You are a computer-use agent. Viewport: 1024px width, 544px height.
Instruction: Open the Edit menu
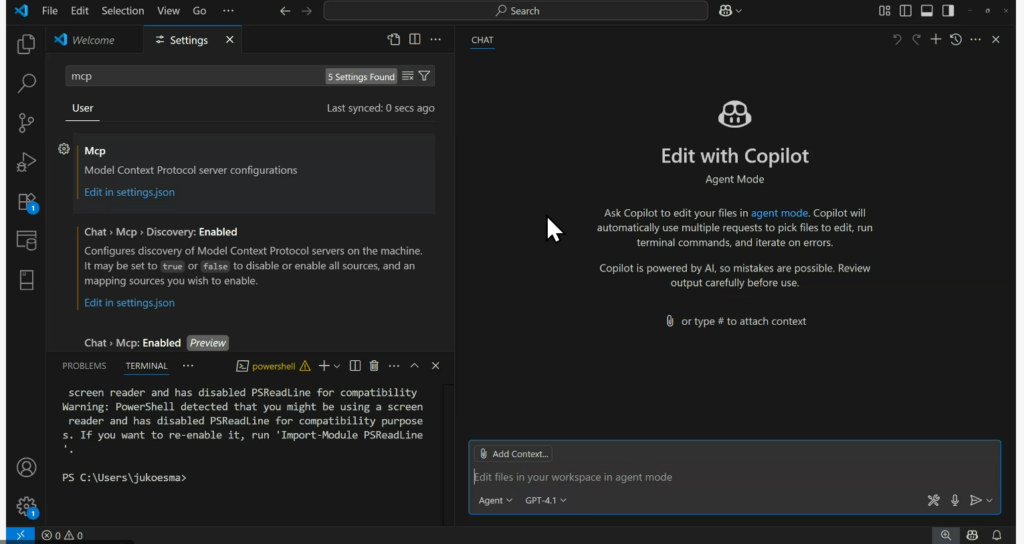tap(80, 10)
